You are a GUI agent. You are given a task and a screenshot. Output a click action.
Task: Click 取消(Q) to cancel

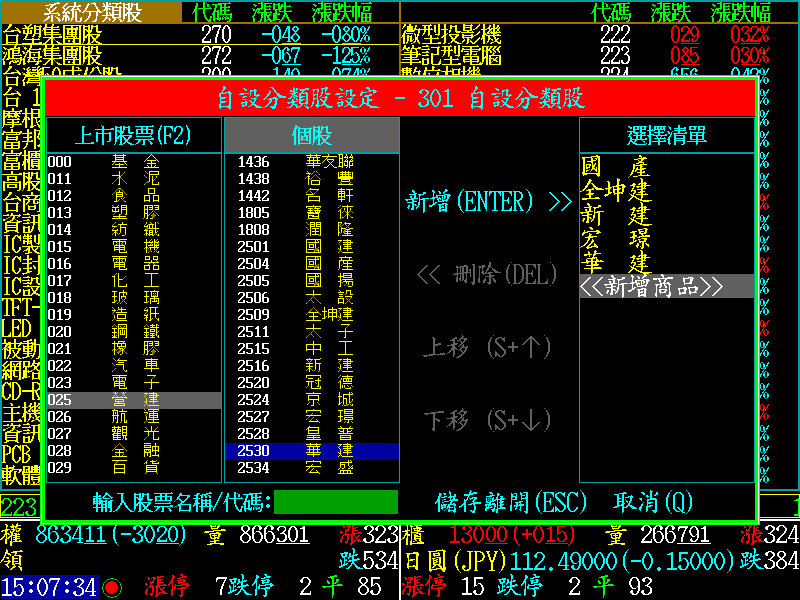[653, 502]
